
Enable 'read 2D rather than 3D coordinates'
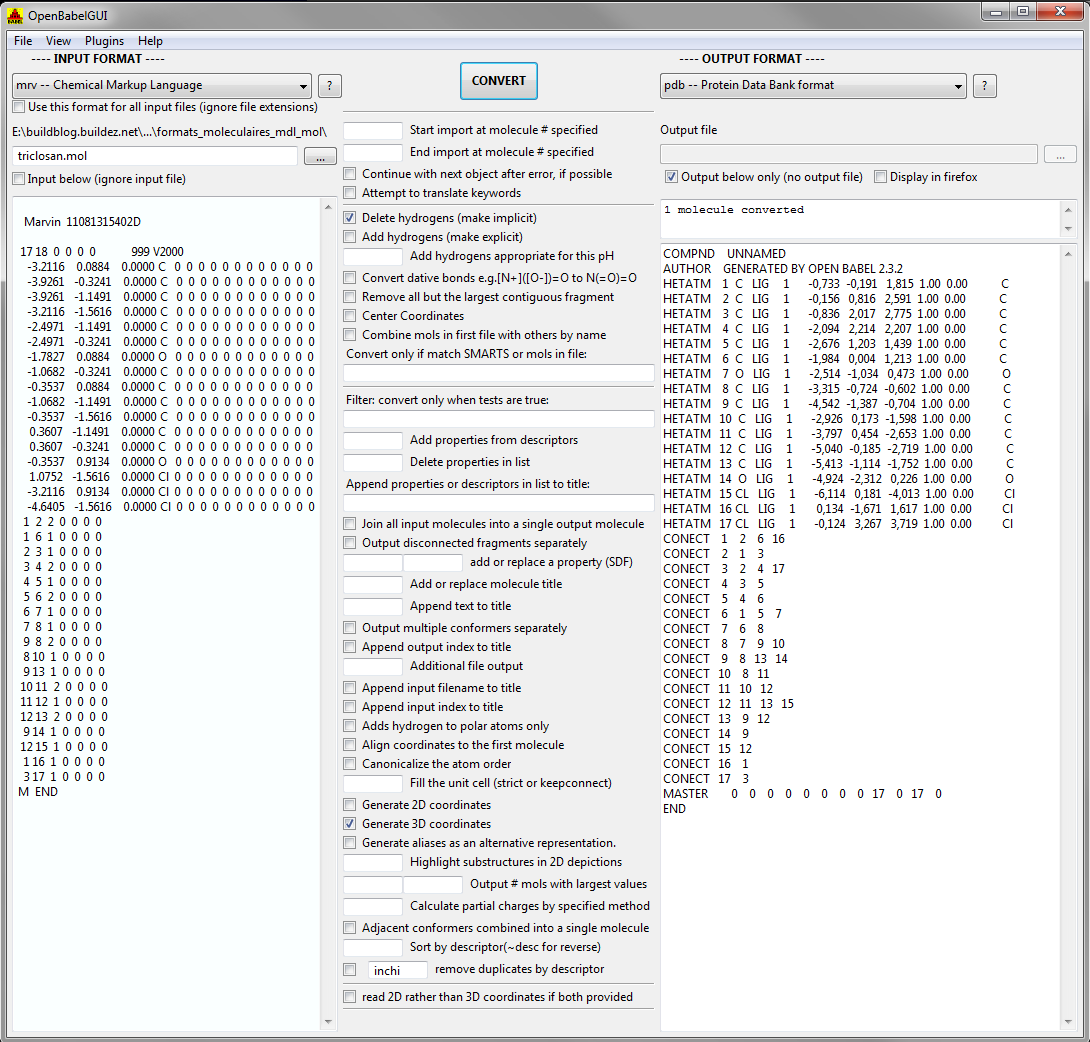tap(350, 997)
